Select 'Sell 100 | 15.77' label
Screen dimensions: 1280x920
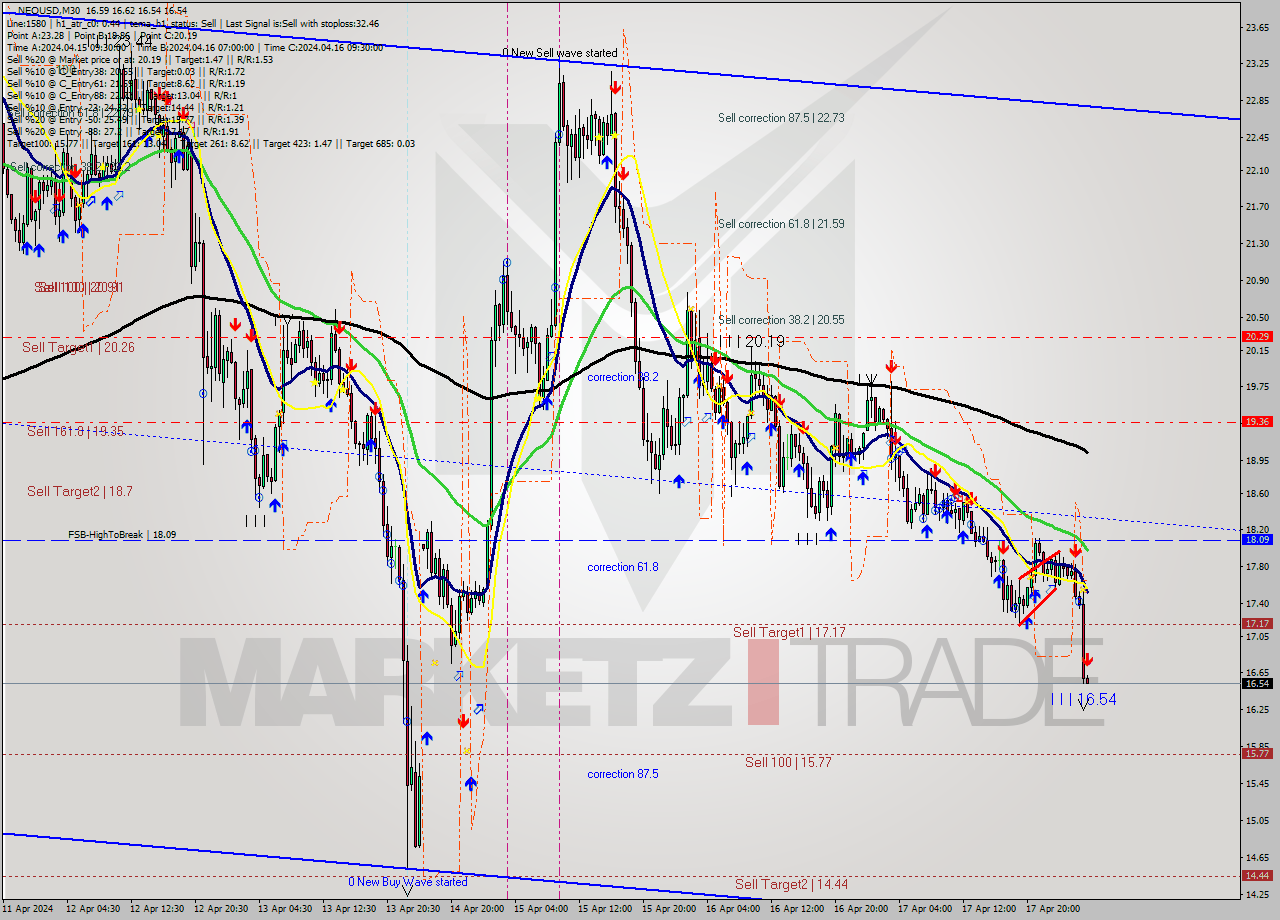(789, 762)
